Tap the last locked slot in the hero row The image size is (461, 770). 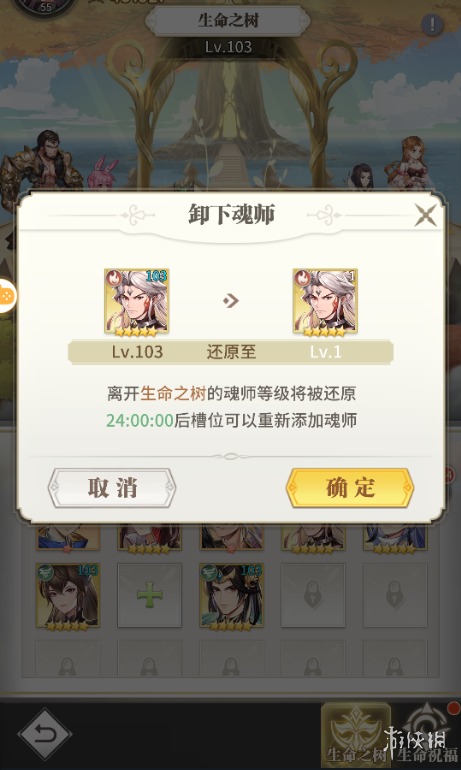(395, 596)
